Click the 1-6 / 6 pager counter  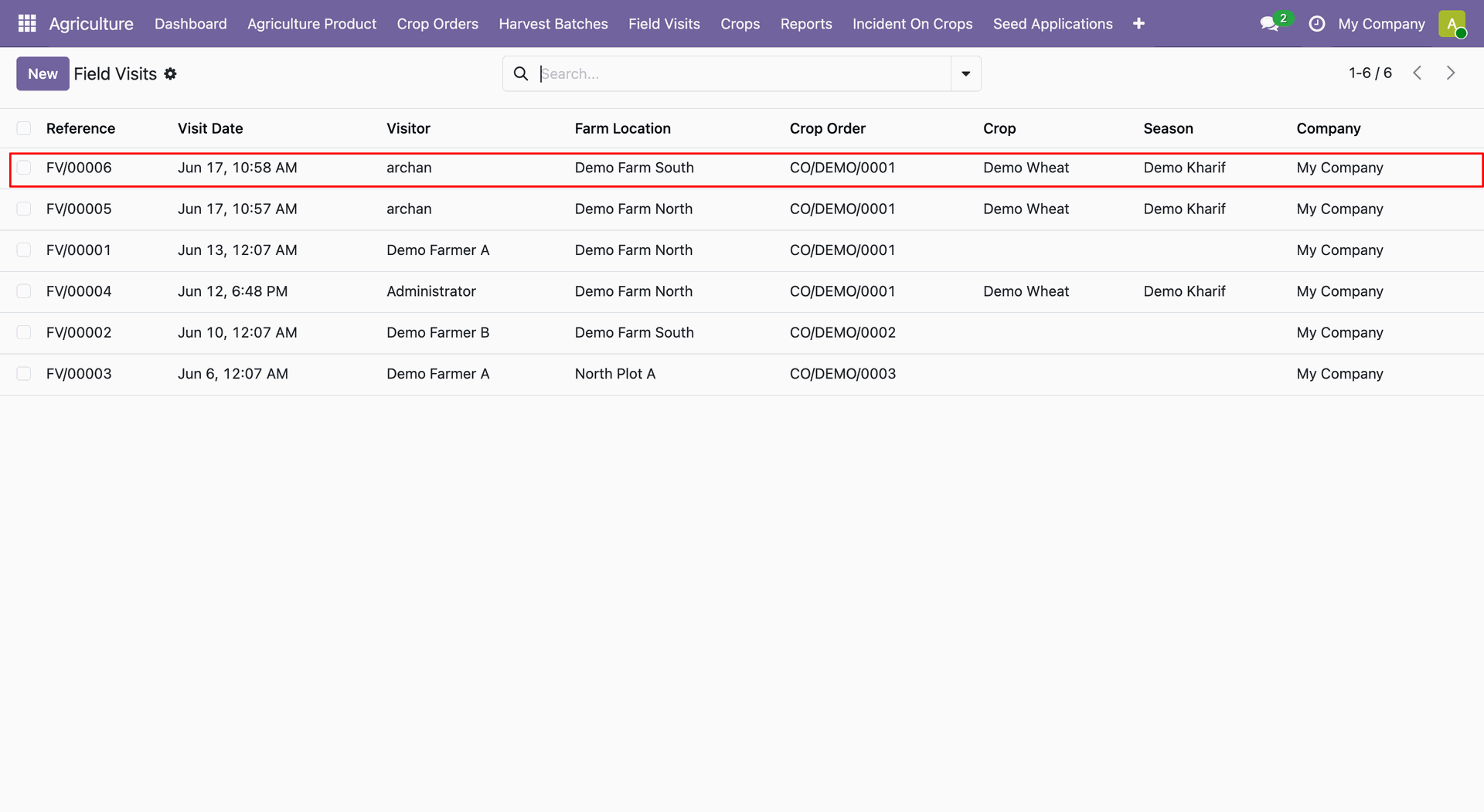pyautogui.click(x=1370, y=73)
